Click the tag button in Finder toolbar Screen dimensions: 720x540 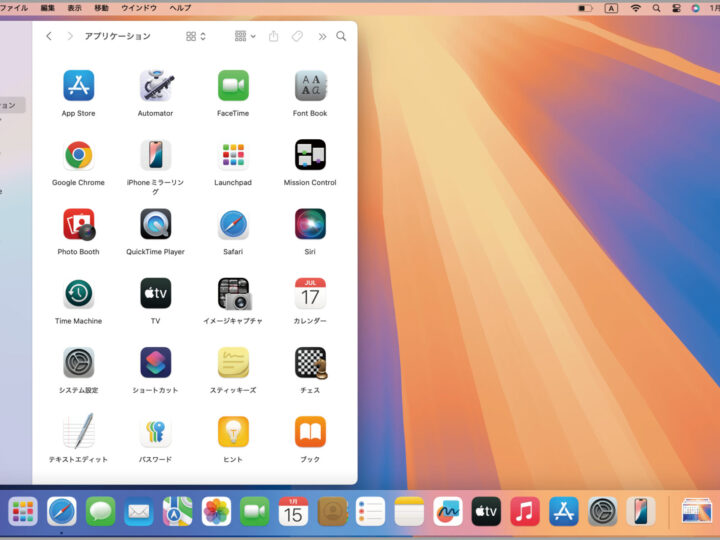[297, 36]
